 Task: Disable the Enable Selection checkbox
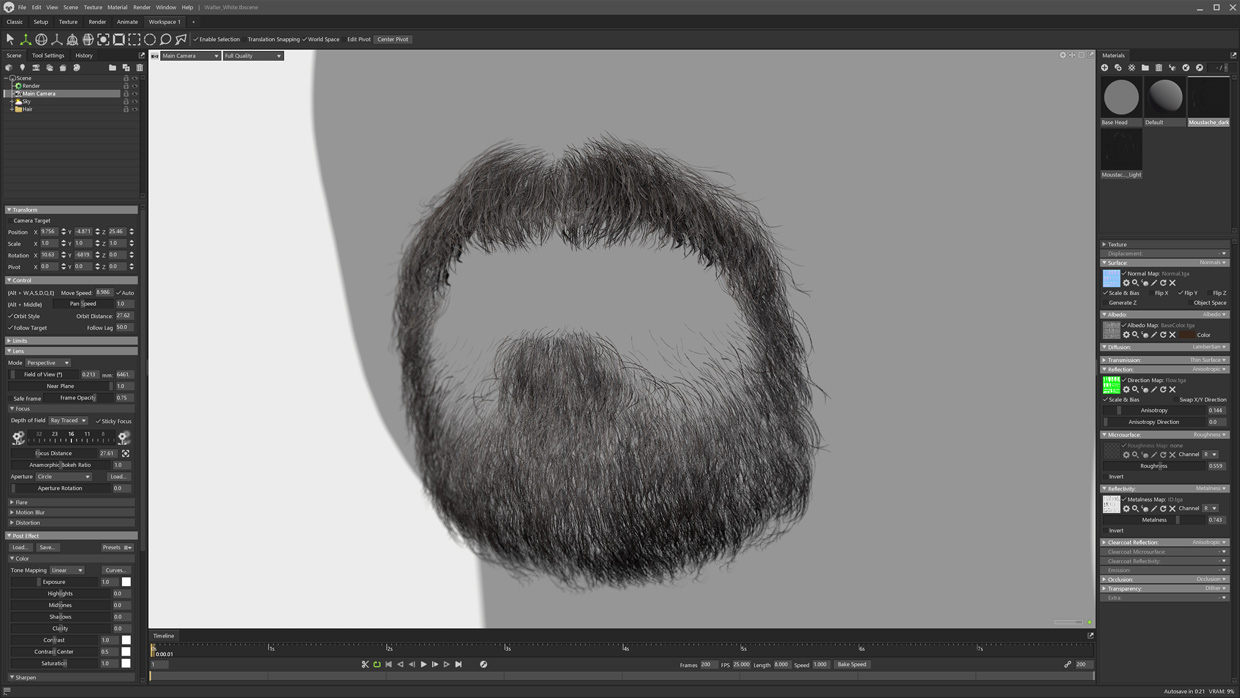(196, 39)
